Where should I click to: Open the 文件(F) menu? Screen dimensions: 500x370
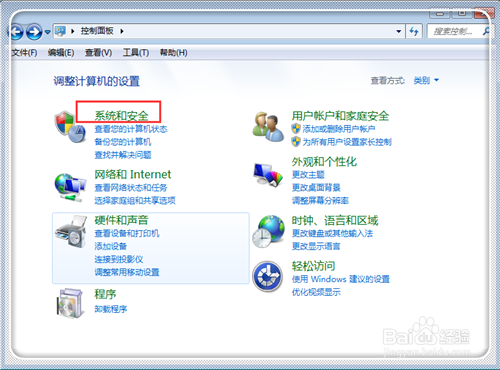pyautogui.click(x=24, y=53)
